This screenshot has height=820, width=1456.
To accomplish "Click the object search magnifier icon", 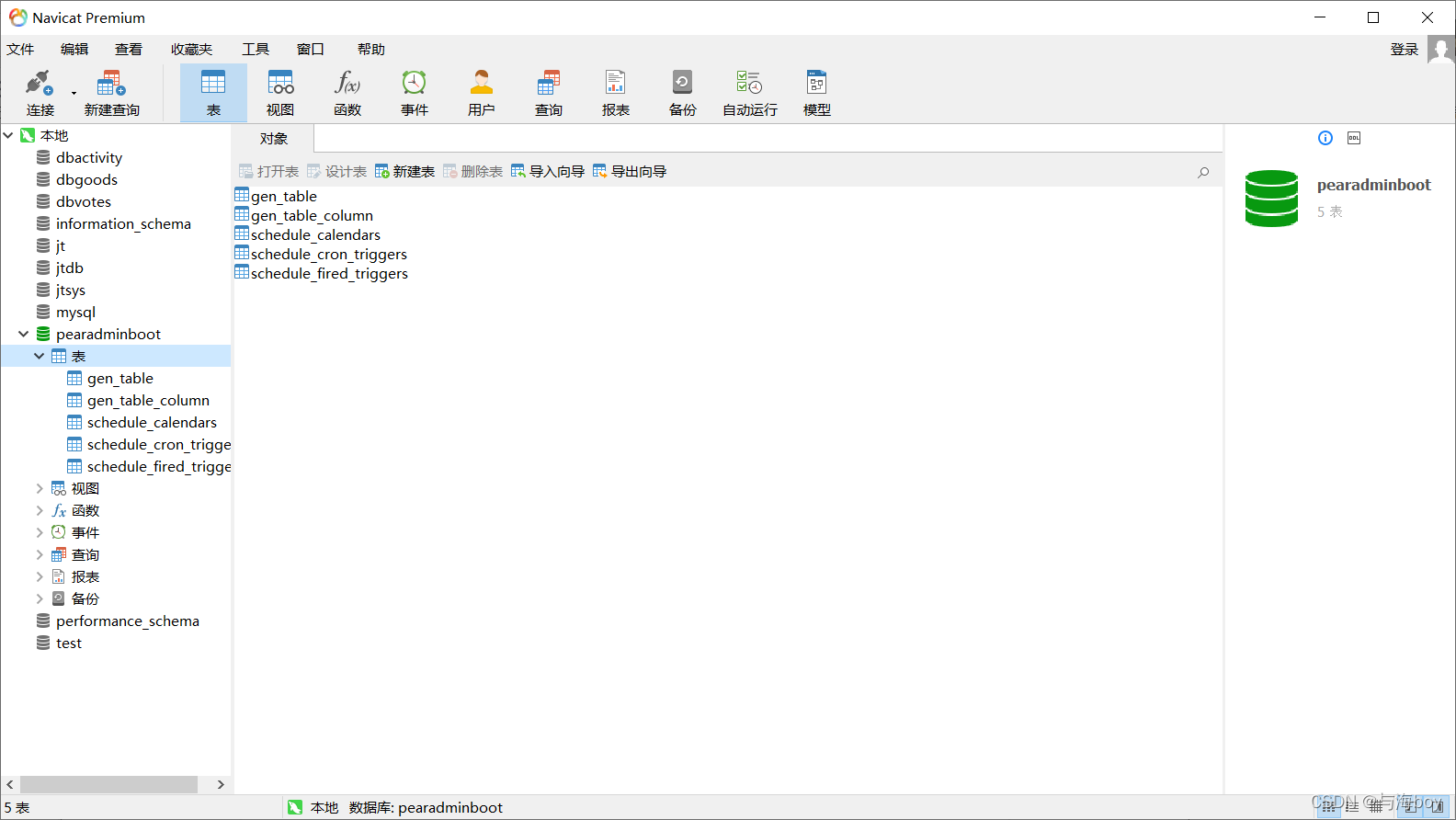I will (x=1203, y=172).
